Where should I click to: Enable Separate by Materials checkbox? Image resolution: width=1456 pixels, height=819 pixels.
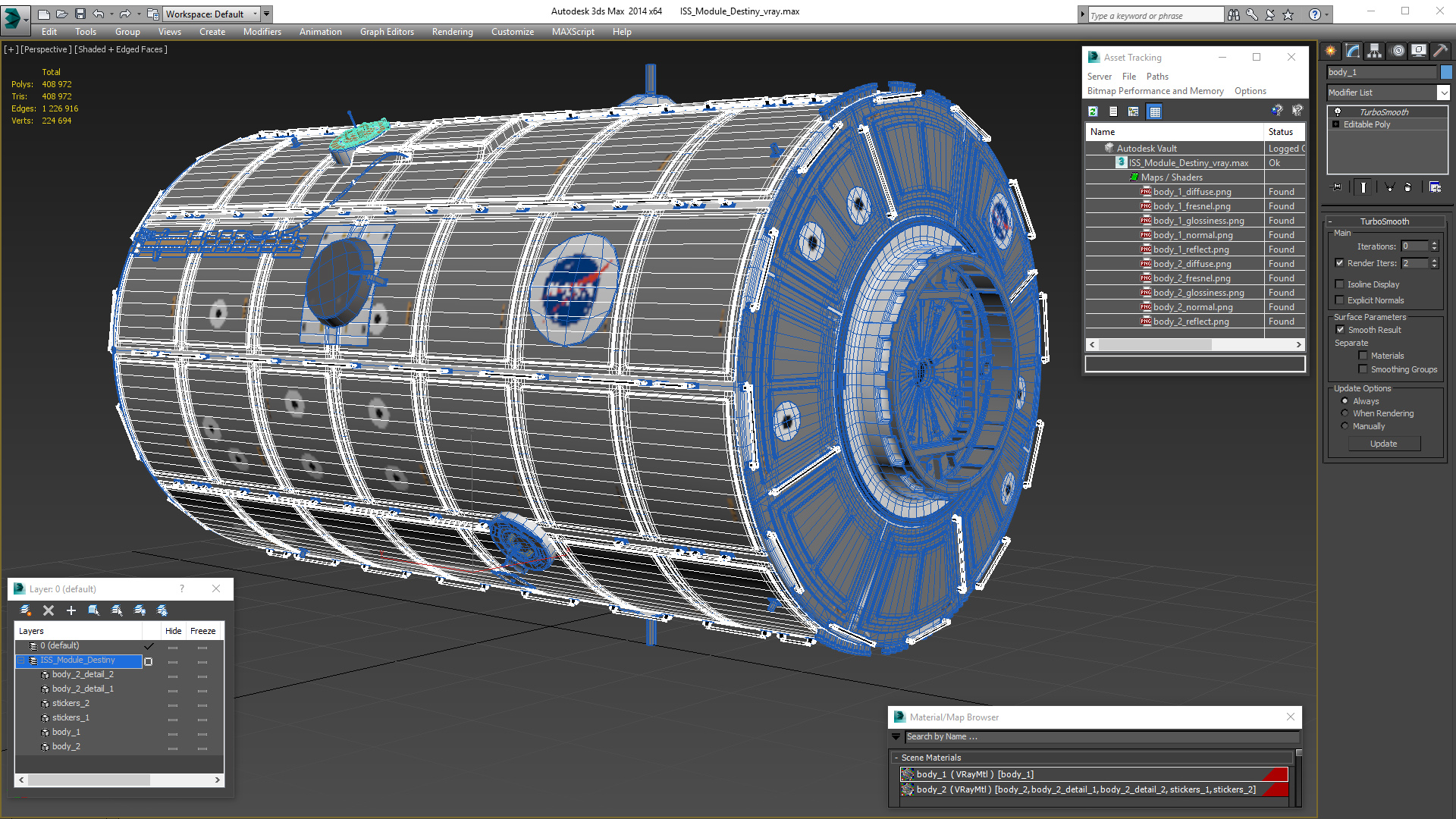tap(1363, 356)
